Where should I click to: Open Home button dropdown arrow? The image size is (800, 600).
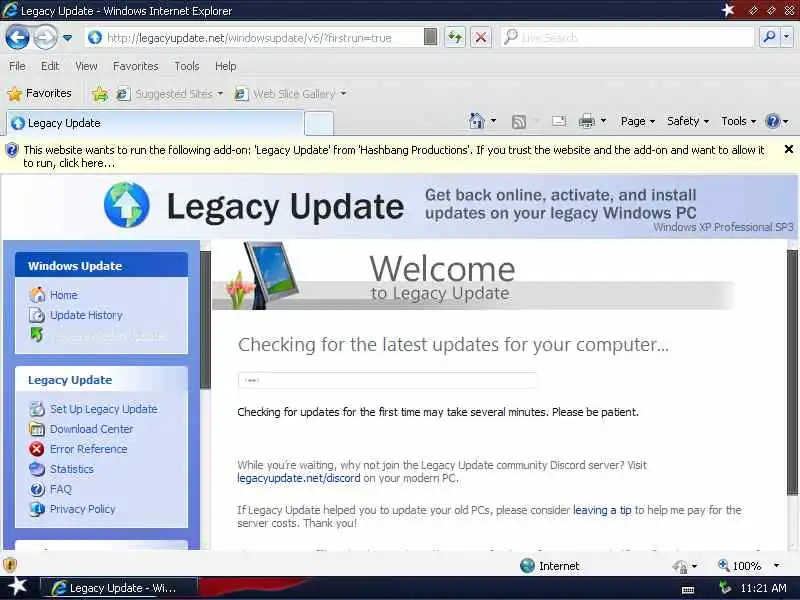click(x=493, y=121)
